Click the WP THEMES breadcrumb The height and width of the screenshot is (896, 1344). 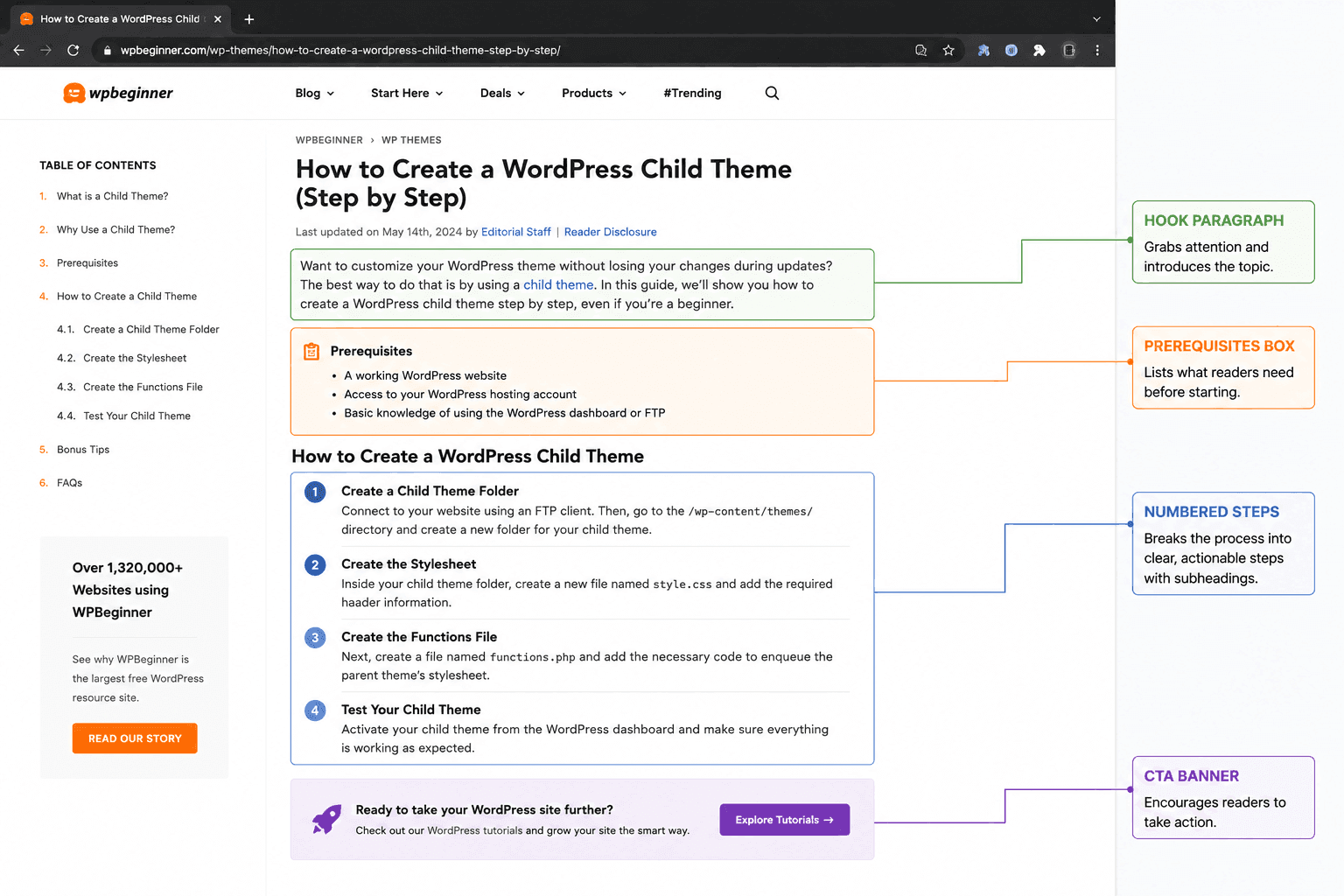pos(411,140)
